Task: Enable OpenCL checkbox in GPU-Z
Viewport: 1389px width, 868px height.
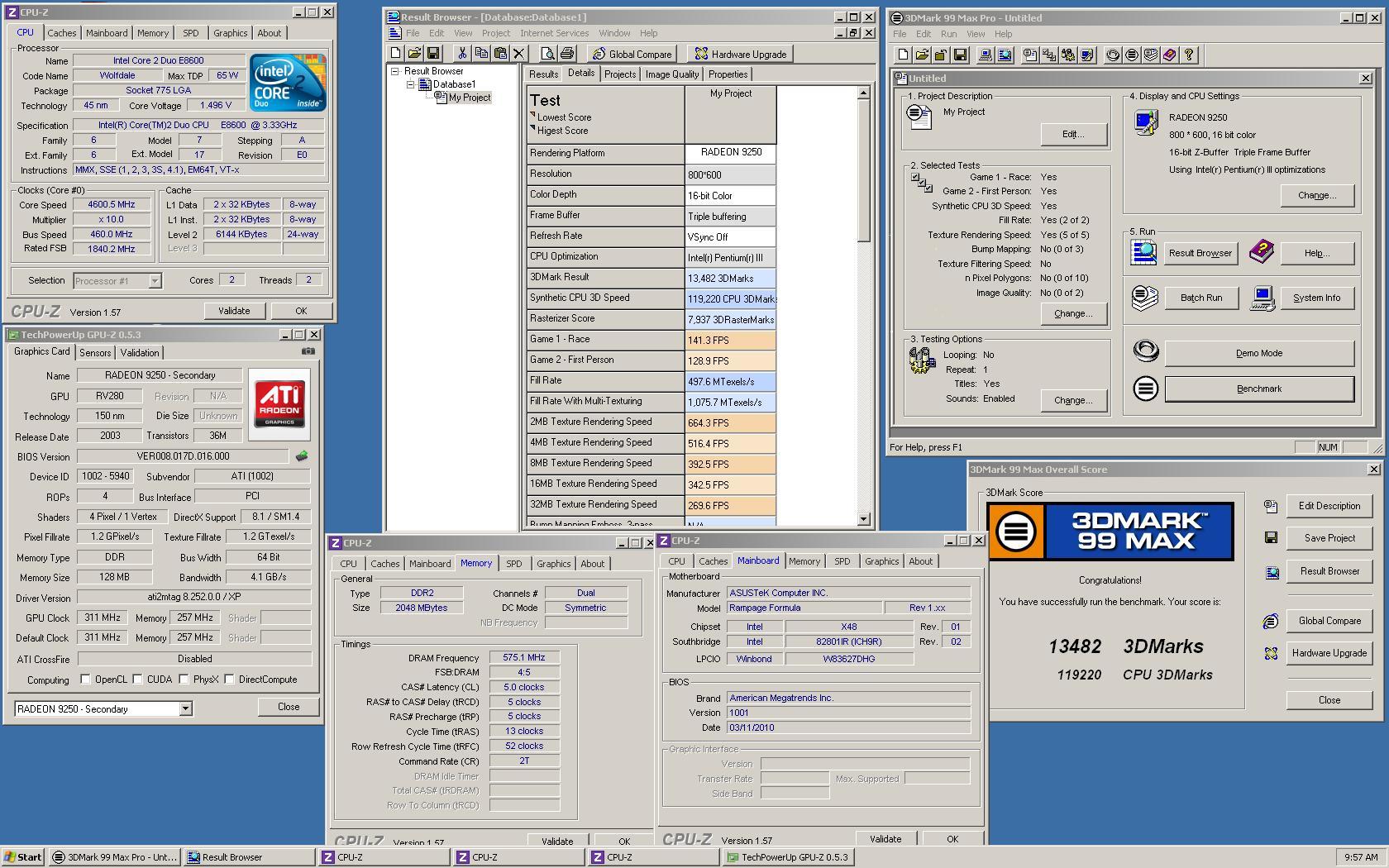Action: coord(85,680)
